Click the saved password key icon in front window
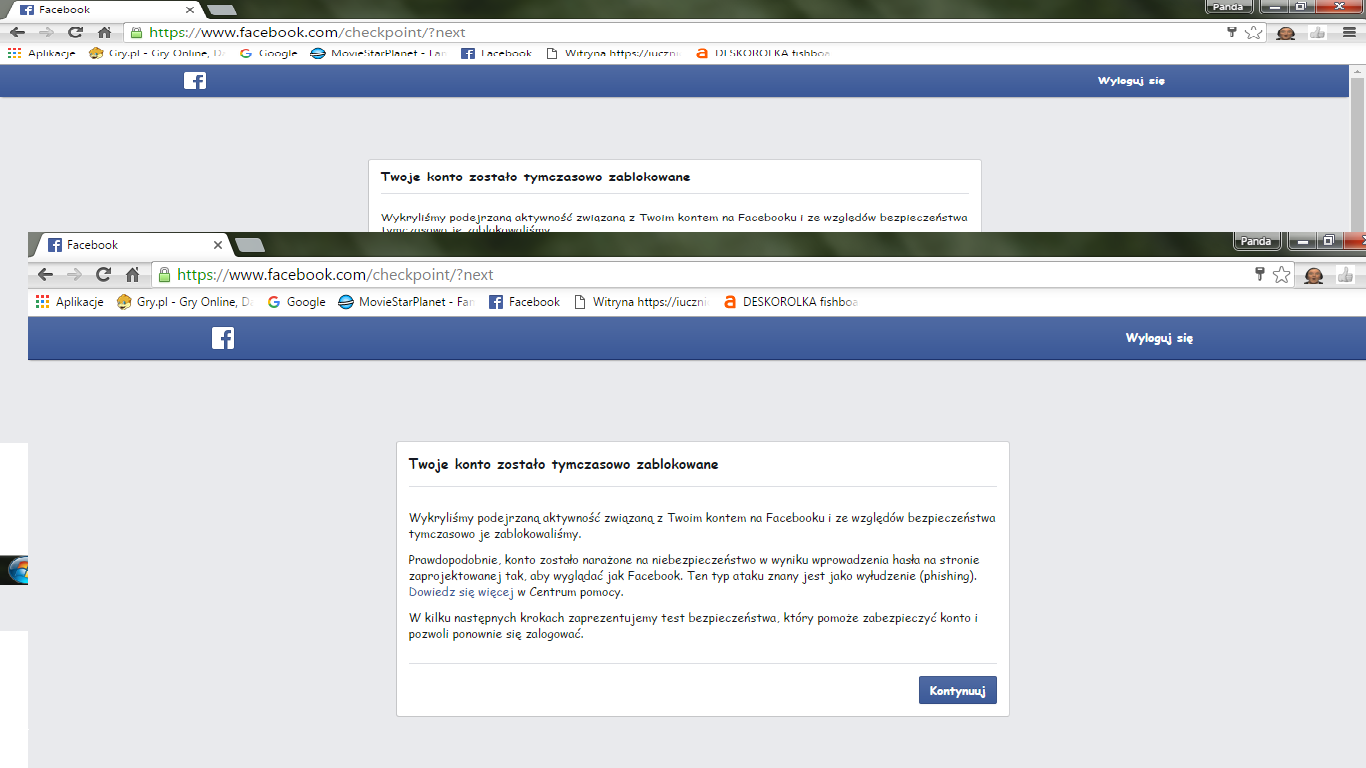1366x768 pixels. pyautogui.click(x=1260, y=275)
